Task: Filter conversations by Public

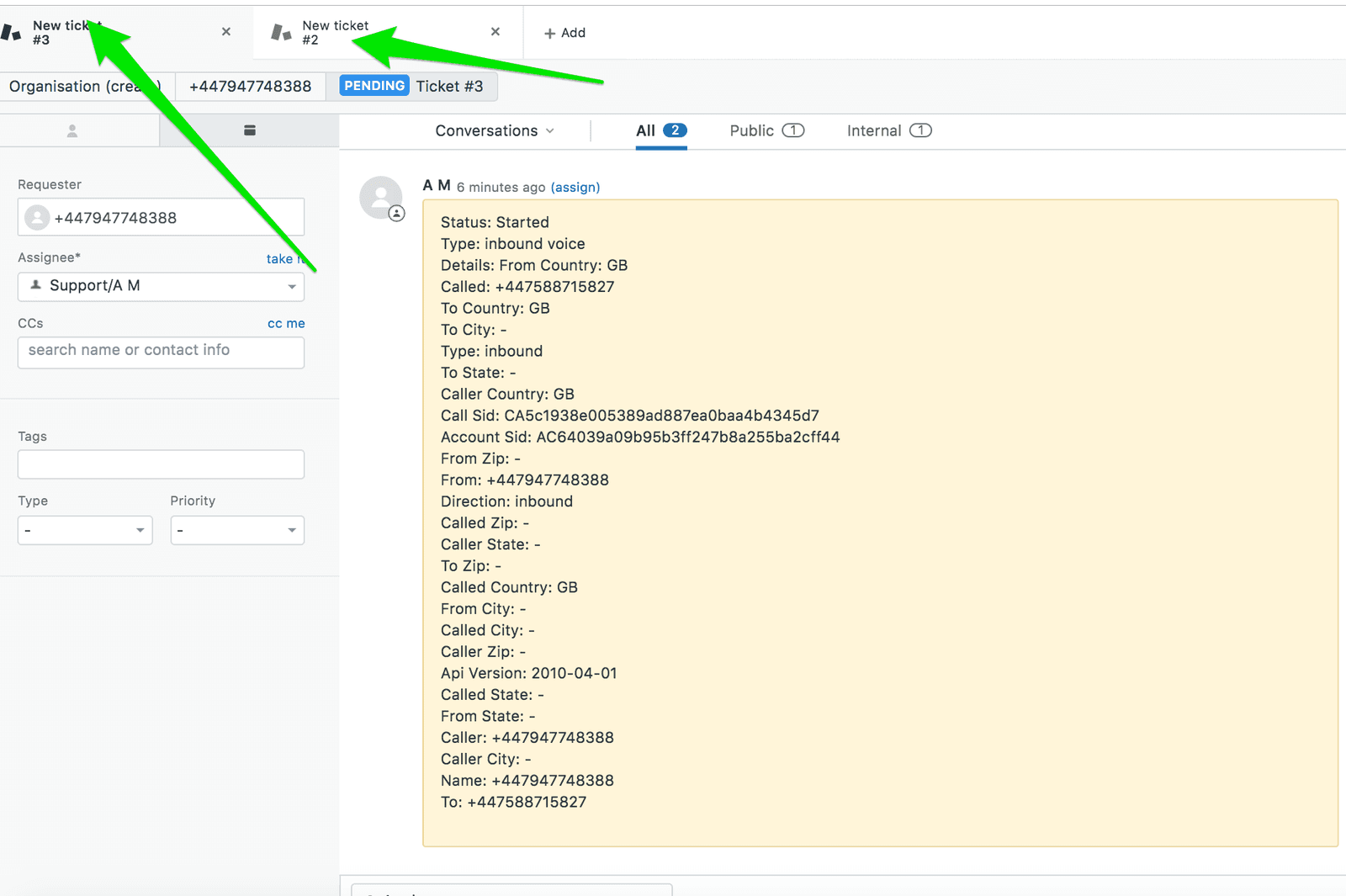Action: pyautogui.click(x=765, y=130)
